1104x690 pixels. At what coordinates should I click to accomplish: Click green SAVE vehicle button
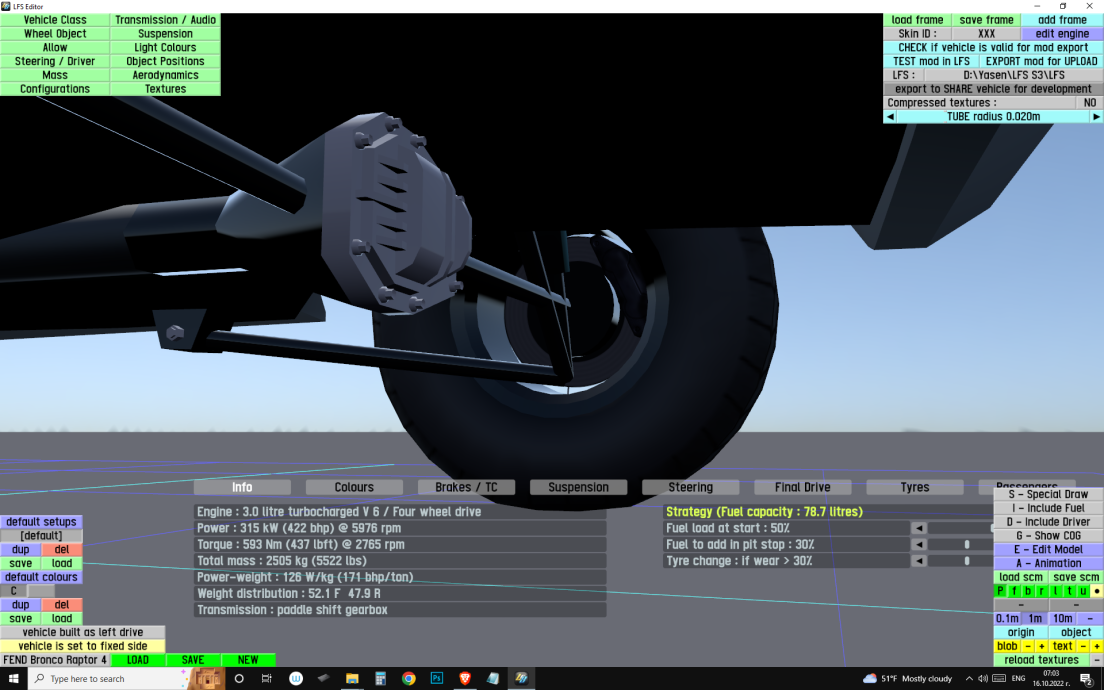click(x=193, y=660)
